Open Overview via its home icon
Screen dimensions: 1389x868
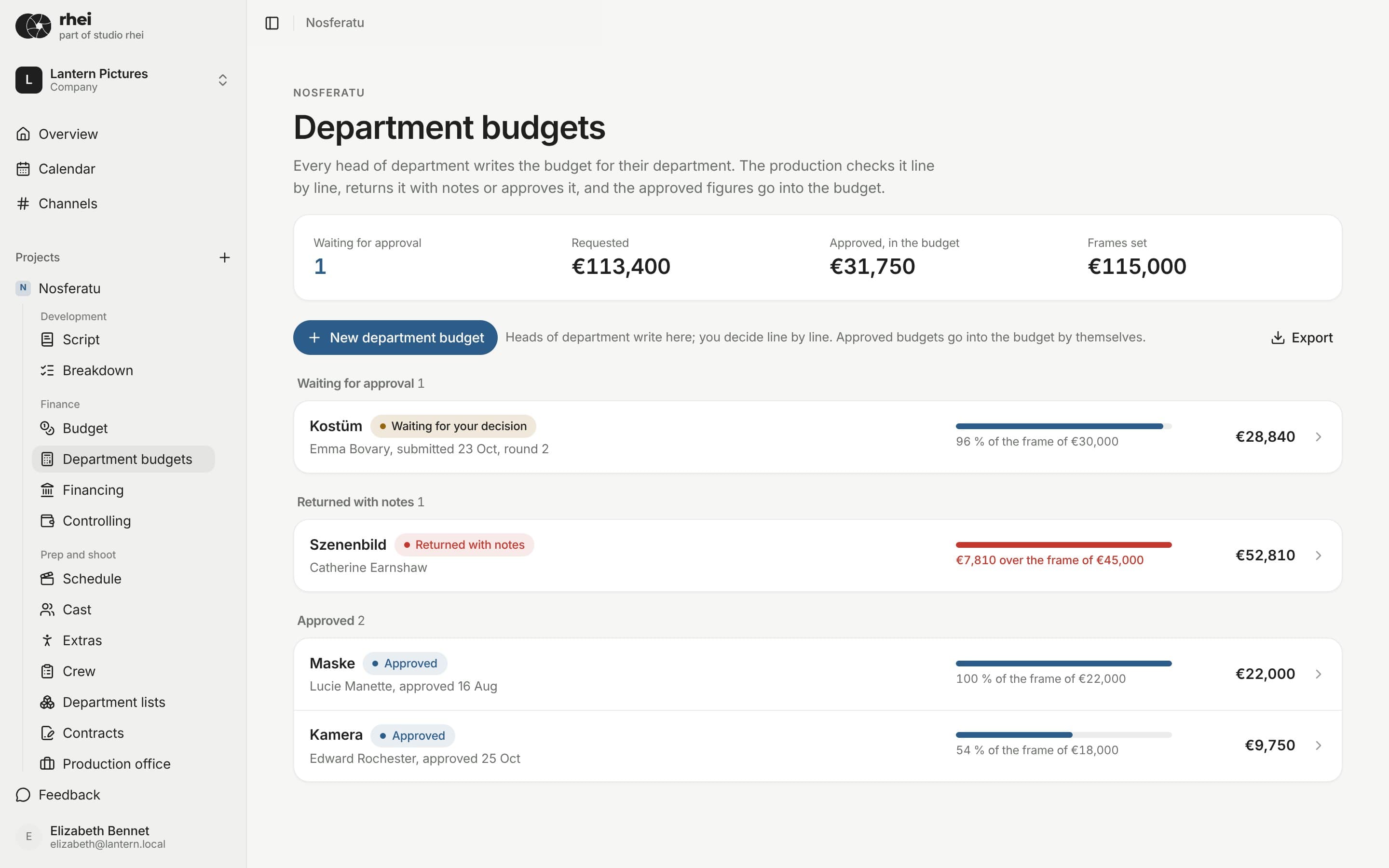[x=23, y=134]
